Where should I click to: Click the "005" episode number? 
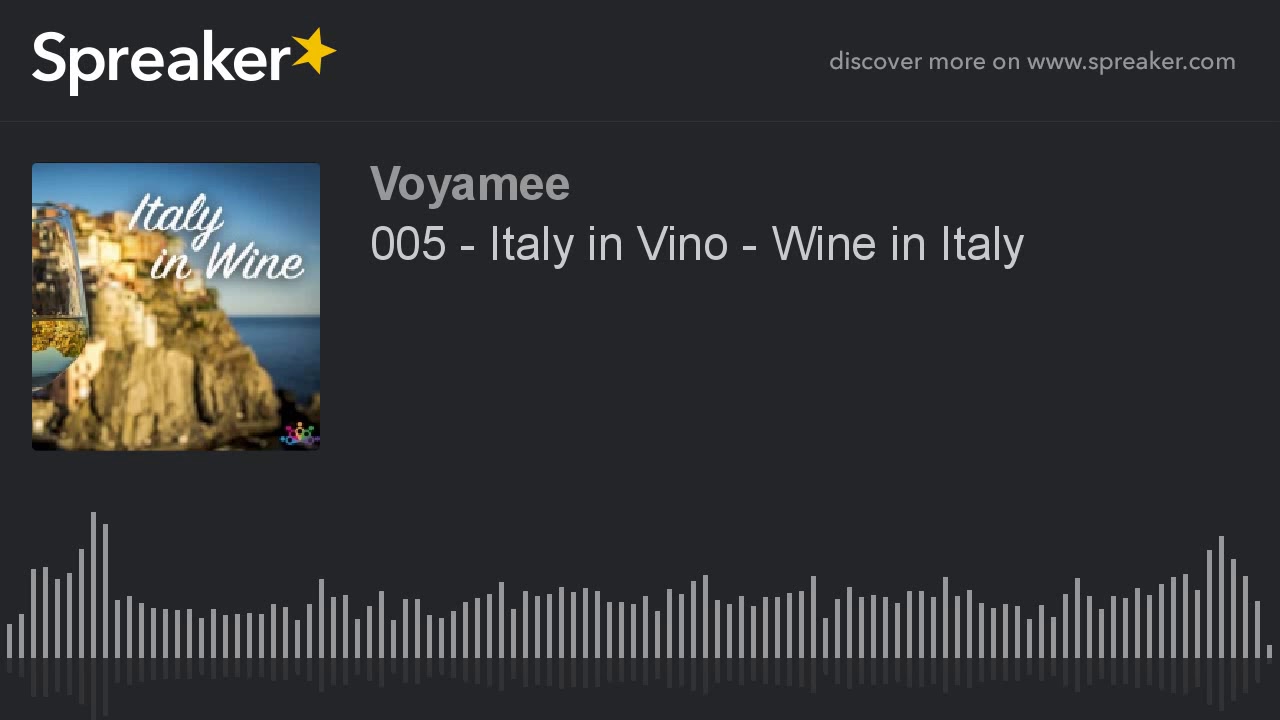tap(408, 245)
